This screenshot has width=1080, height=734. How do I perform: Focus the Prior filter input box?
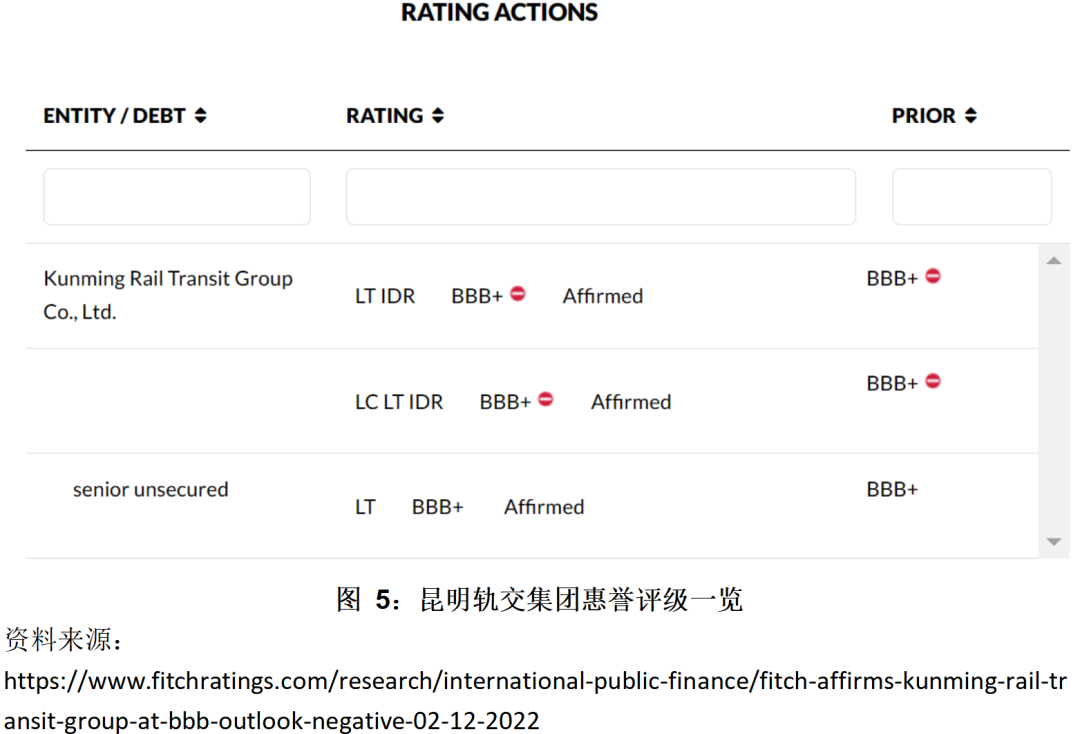[971, 196]
